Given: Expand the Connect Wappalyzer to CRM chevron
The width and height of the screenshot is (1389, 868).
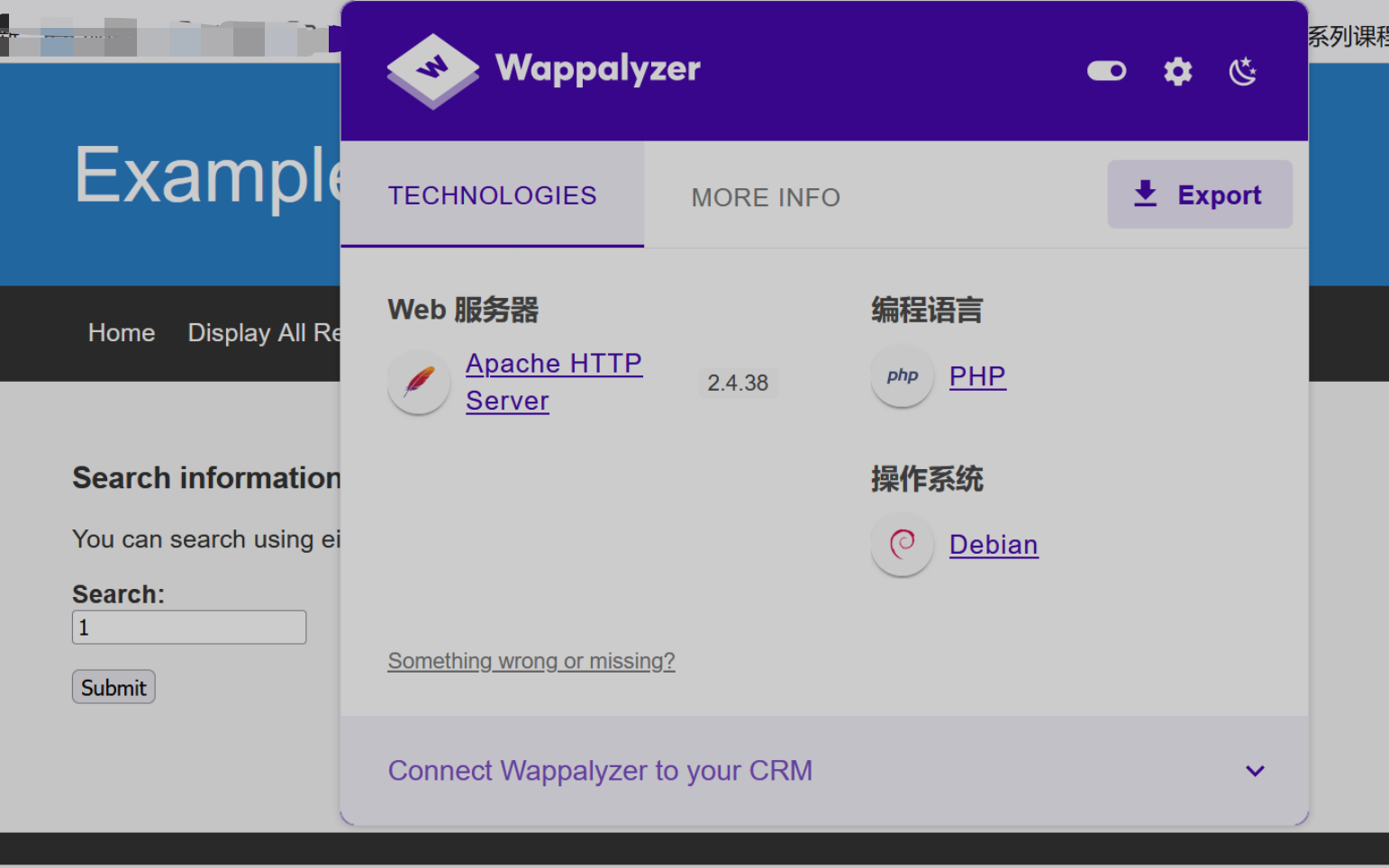Looking at the screenshot, I should (1255, 771).
